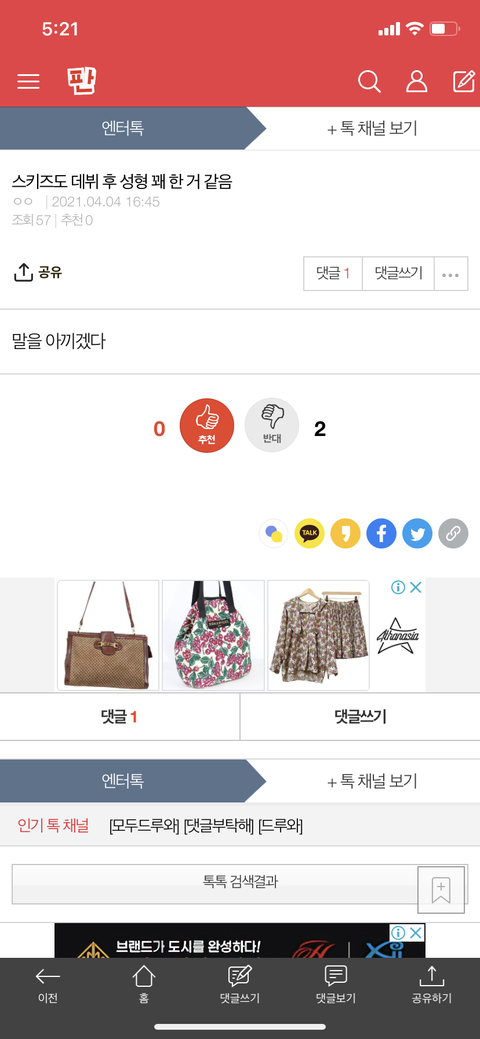Share the post to Facebook

tap(381, 533)
